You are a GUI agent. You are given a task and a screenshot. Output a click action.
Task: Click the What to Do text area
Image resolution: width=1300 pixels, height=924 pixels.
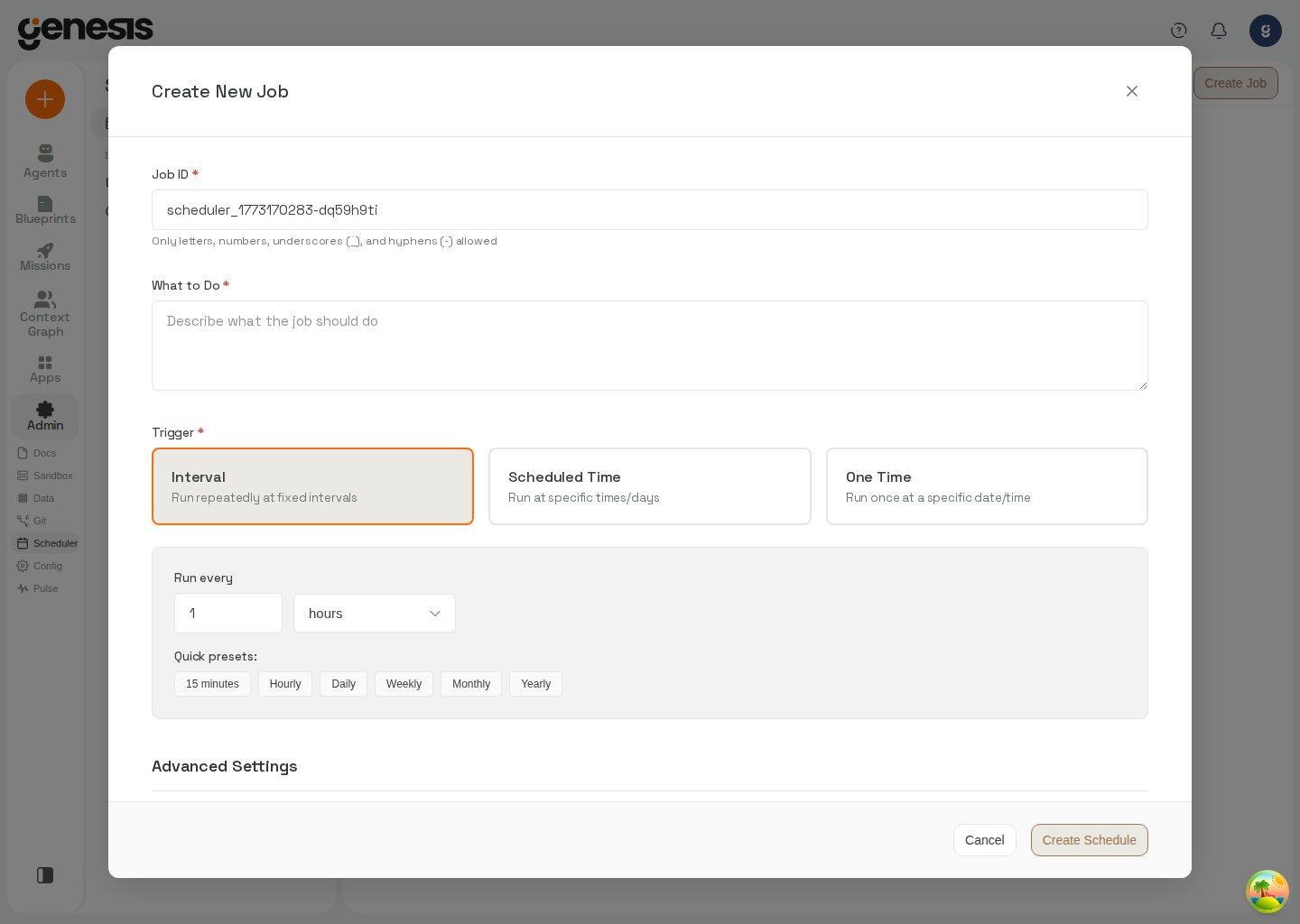point(650,346)
